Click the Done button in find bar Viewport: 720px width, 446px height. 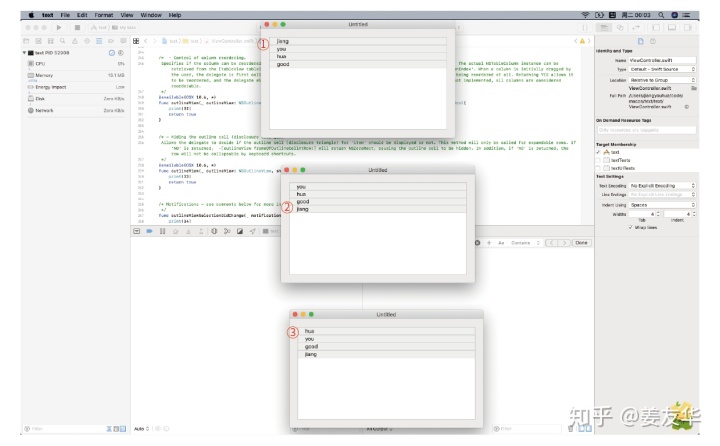[x=581, y=243]
